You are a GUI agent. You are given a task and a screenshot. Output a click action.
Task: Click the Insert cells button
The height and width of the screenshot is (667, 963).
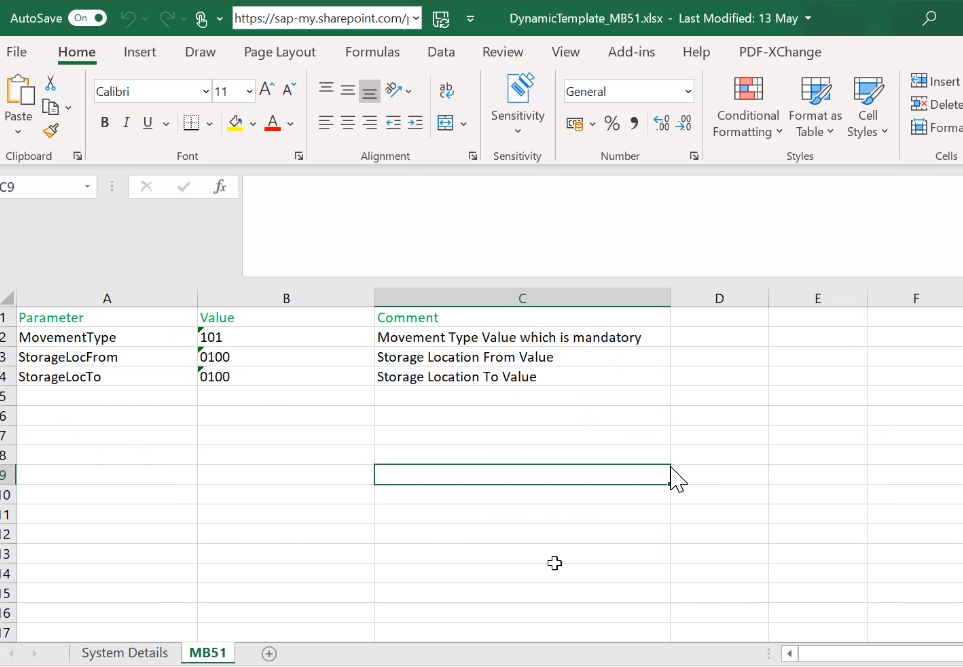click(936, 81)
